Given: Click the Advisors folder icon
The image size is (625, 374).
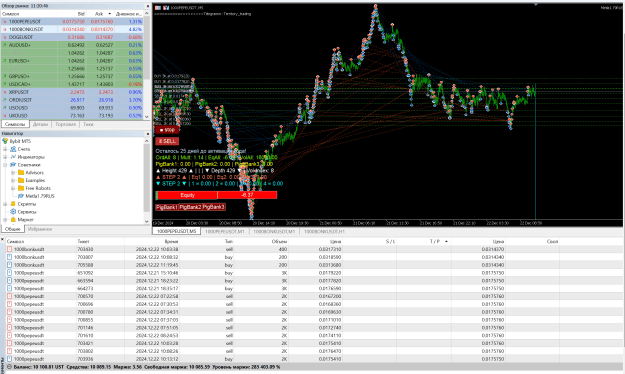Looking at the screenshot, I should pos(21,172).
